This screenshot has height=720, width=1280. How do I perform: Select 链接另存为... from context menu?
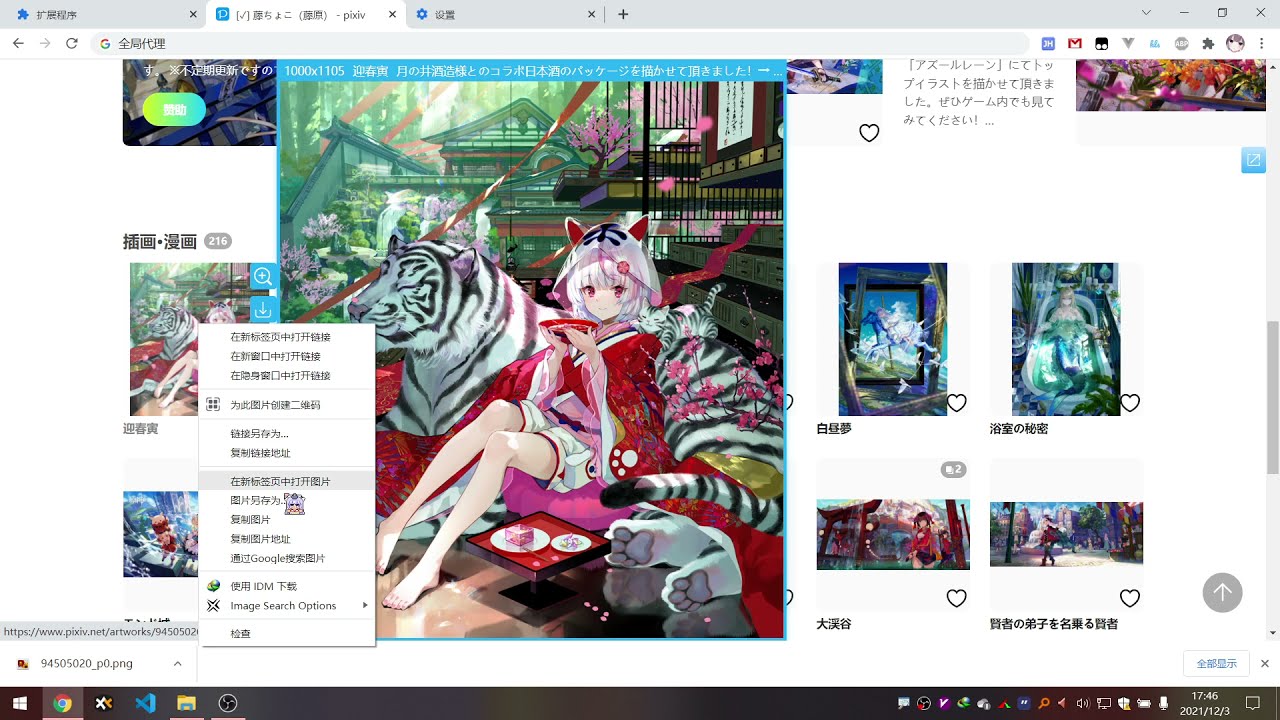click(x=287, y=434)
